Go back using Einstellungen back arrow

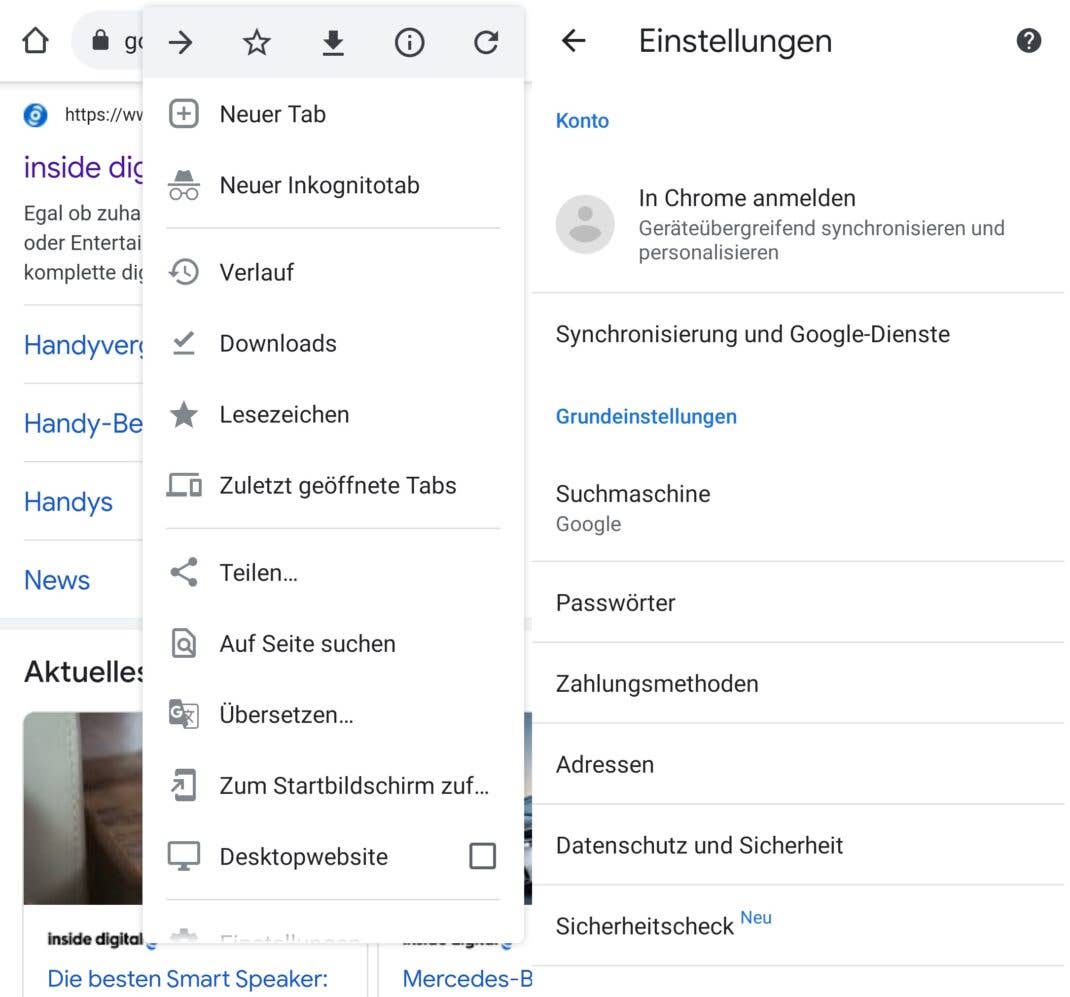pos(574,41)
